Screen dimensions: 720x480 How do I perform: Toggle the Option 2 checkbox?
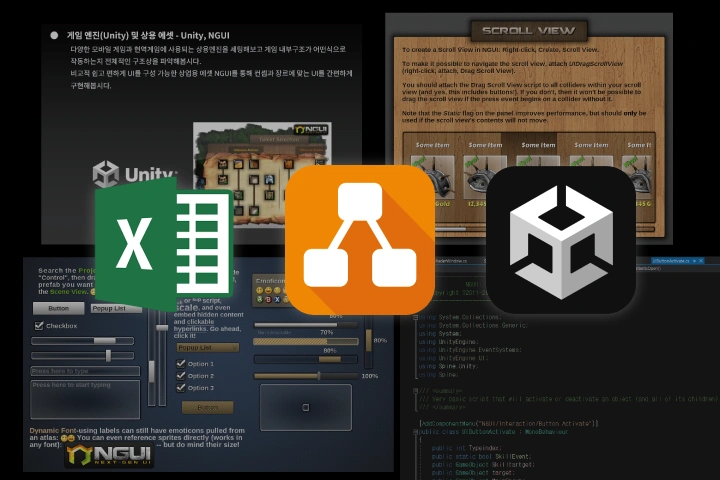coord(181,375)
